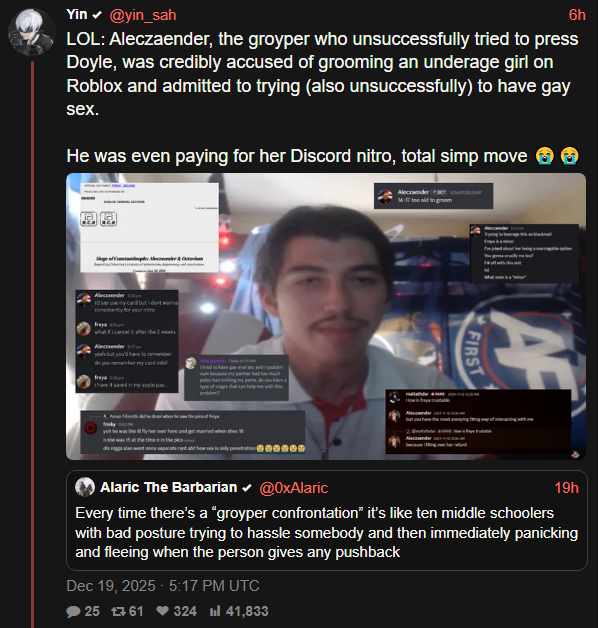Open the @0xAlaric handle link
The width and height of the screenshot is (598, 628).
tap(293, 487)
